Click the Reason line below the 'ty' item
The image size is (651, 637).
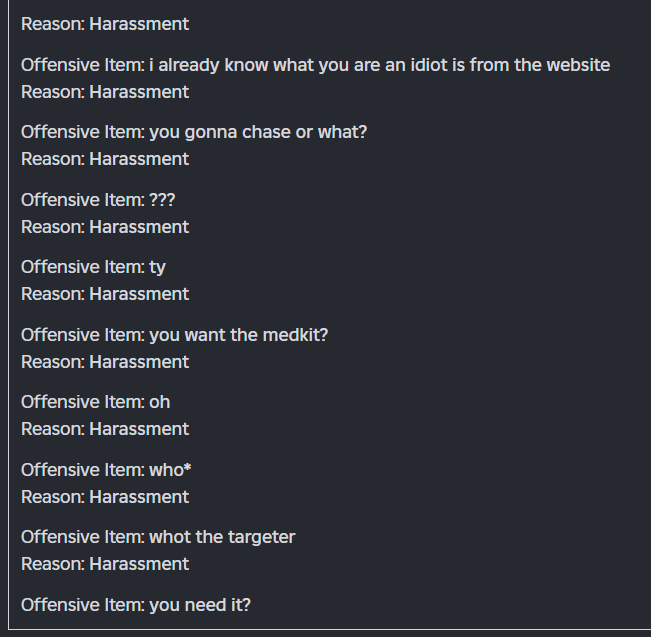(x=105, y=294)
